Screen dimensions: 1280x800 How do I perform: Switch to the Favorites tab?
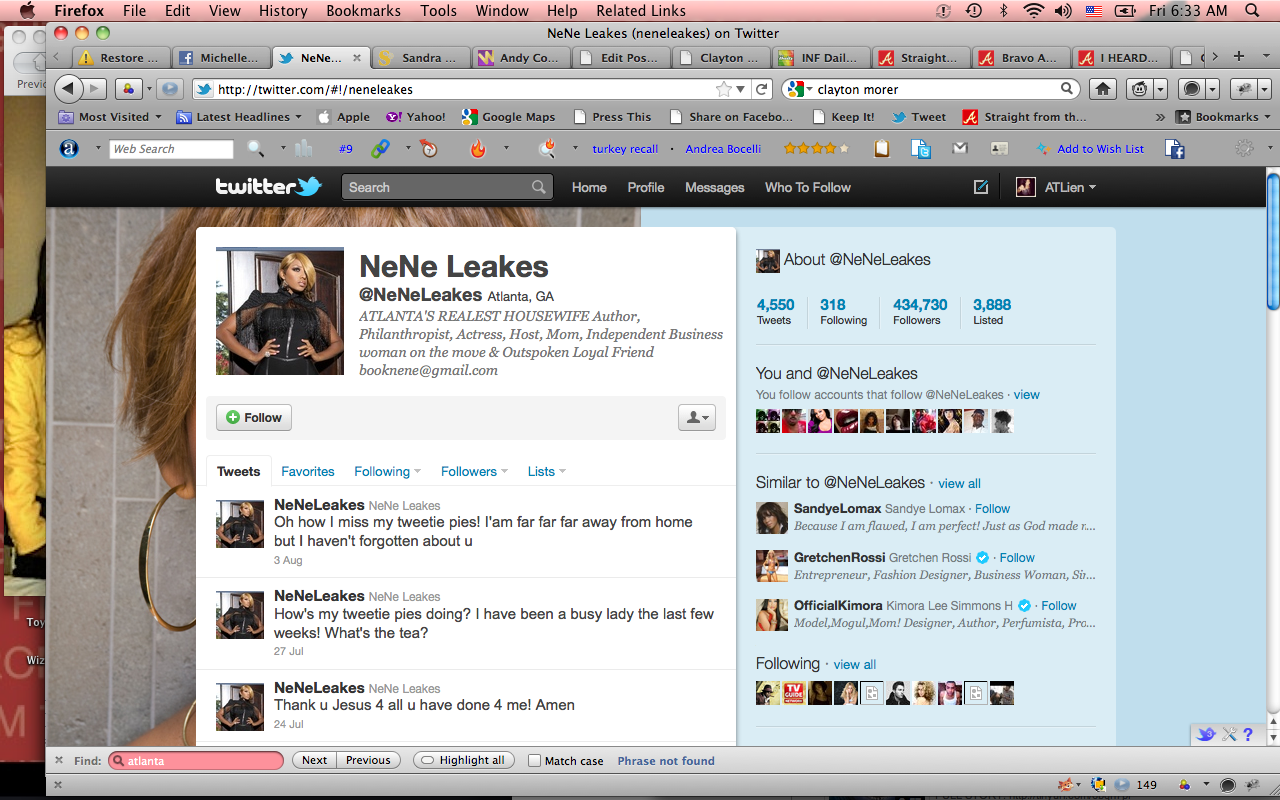307,471
